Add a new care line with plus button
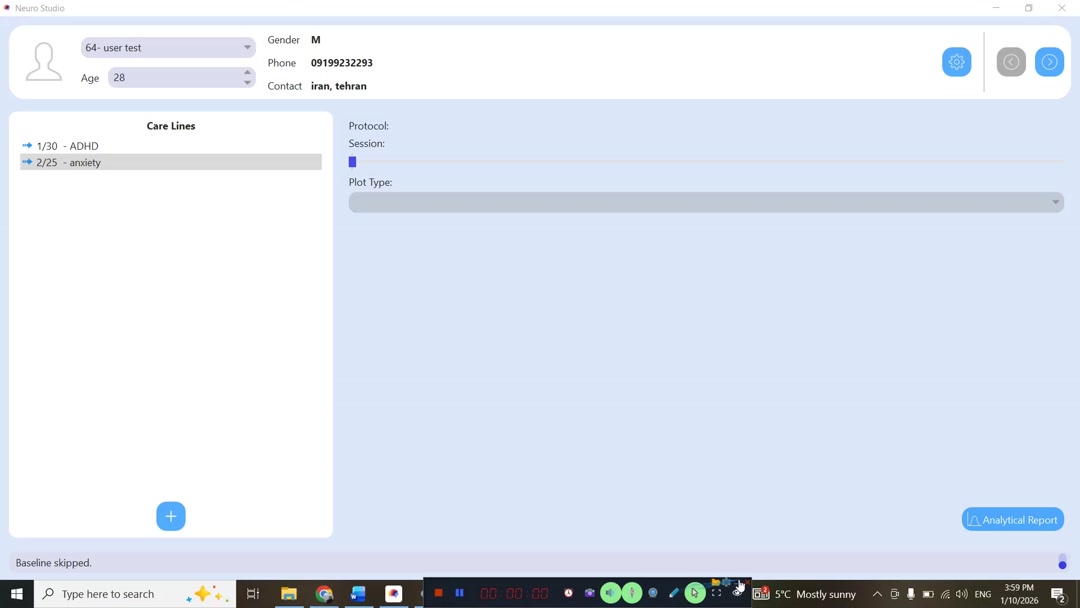The image size is (1080, 608). click(x=171, y=516)
